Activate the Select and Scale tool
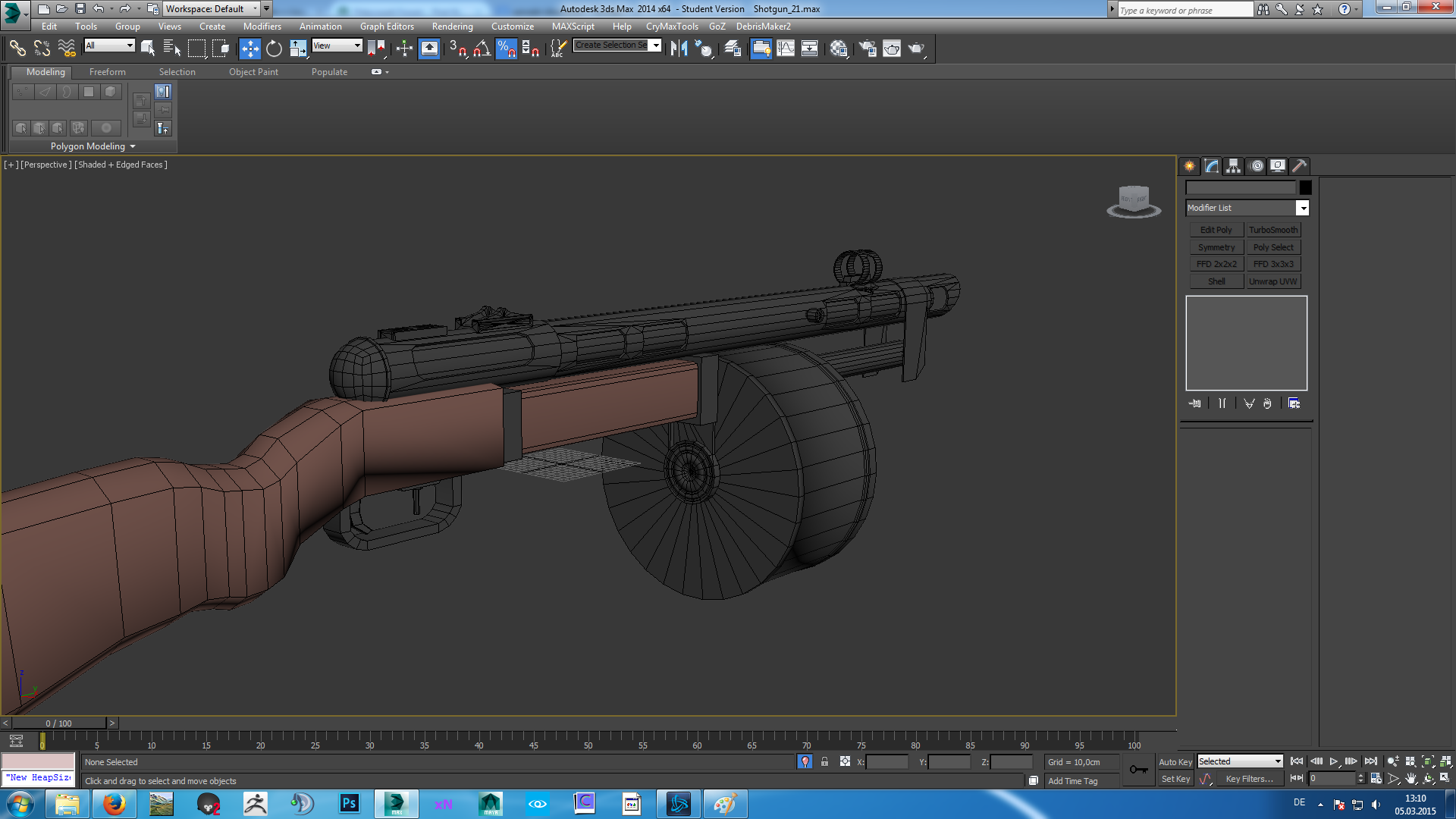 [x=298, y=49]
